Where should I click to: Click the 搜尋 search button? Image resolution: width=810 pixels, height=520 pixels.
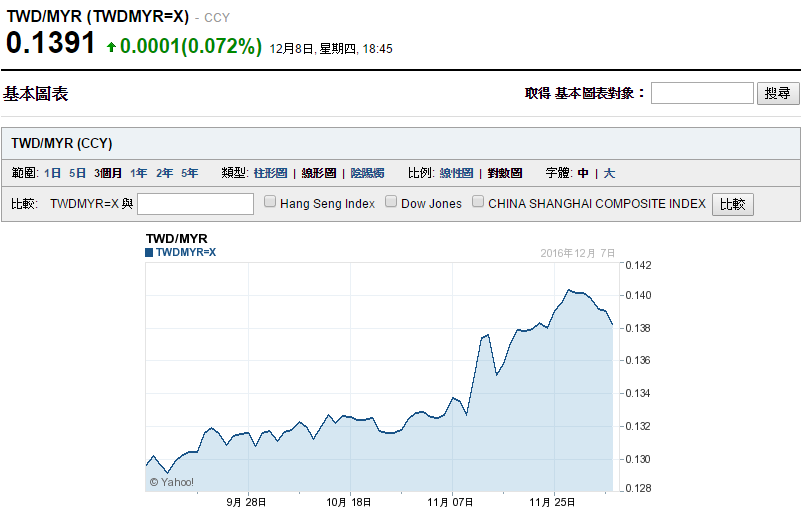(778, 93)
